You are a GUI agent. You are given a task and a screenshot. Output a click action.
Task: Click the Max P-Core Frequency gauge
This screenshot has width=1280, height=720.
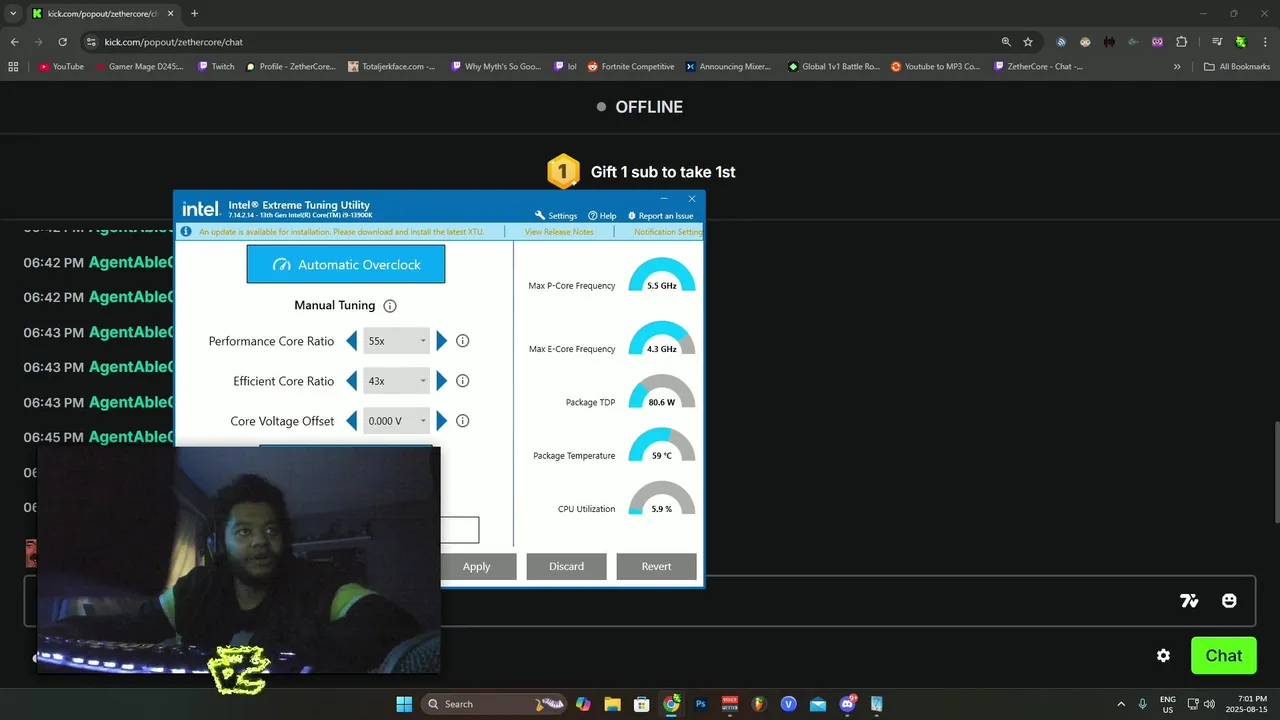point(661,276)
